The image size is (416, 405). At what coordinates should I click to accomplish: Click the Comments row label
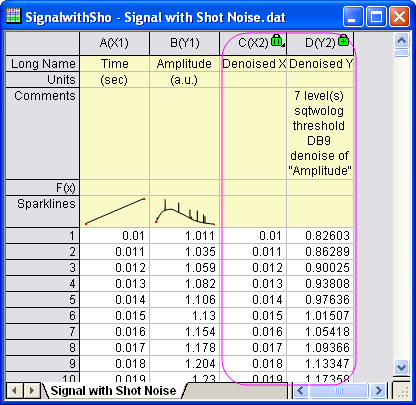click(x=43, y=133)
